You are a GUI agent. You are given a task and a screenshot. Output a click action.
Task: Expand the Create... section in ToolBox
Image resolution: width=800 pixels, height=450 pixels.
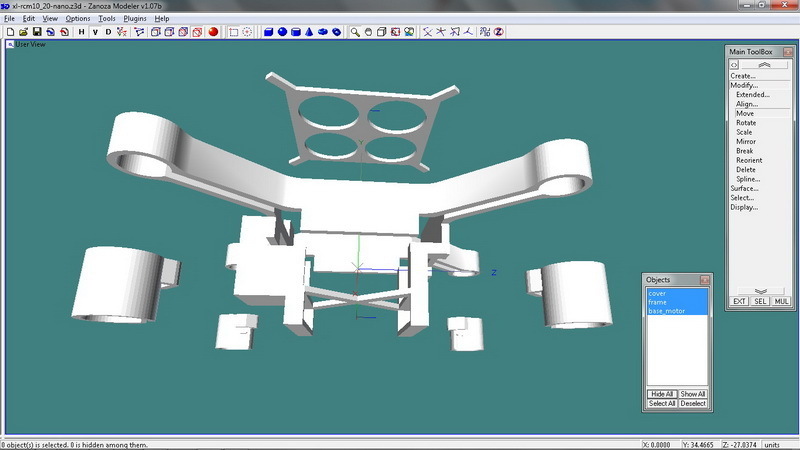pos(743,76)
